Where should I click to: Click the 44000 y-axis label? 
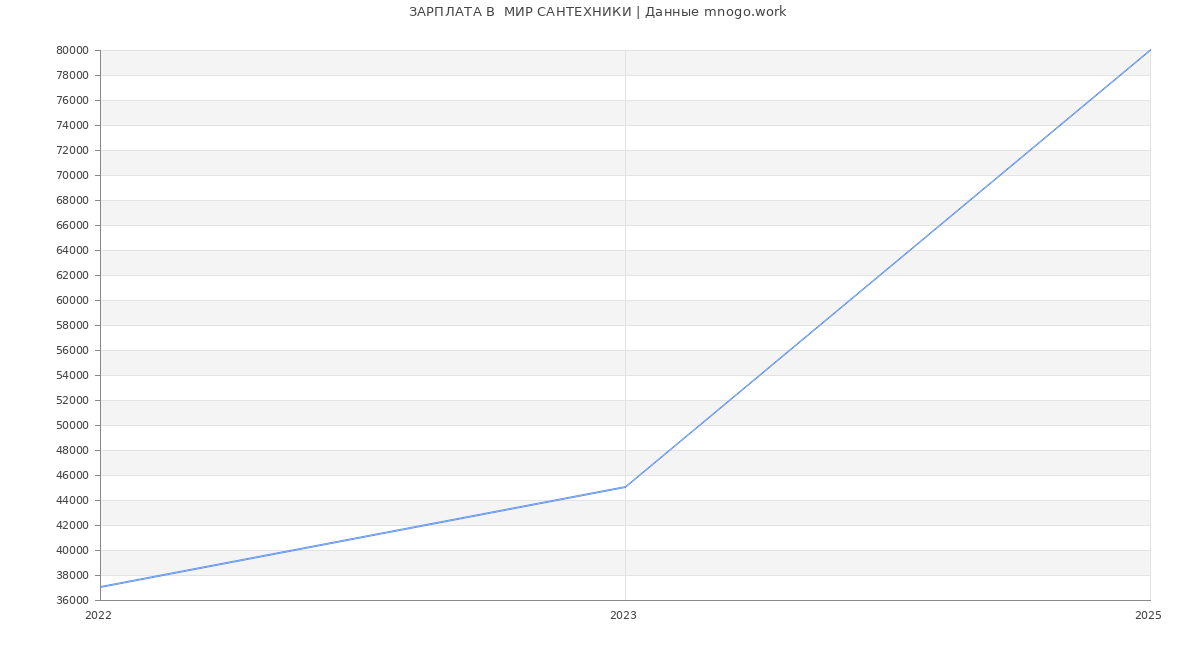[x=73, y=500]
